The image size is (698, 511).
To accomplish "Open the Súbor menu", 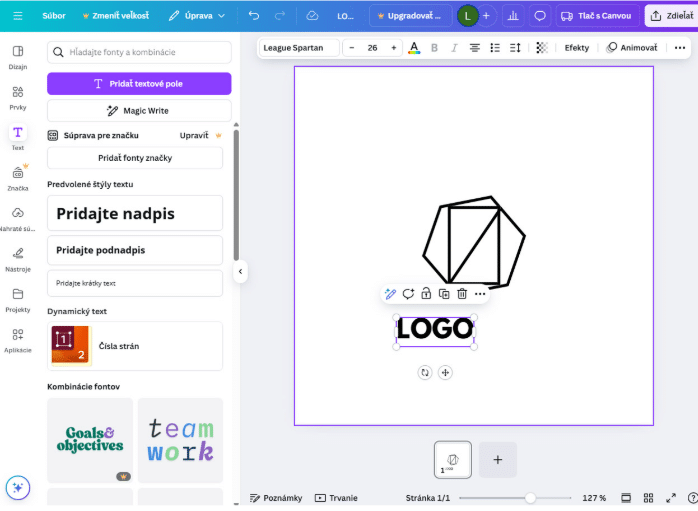I will tap(54, 16).
